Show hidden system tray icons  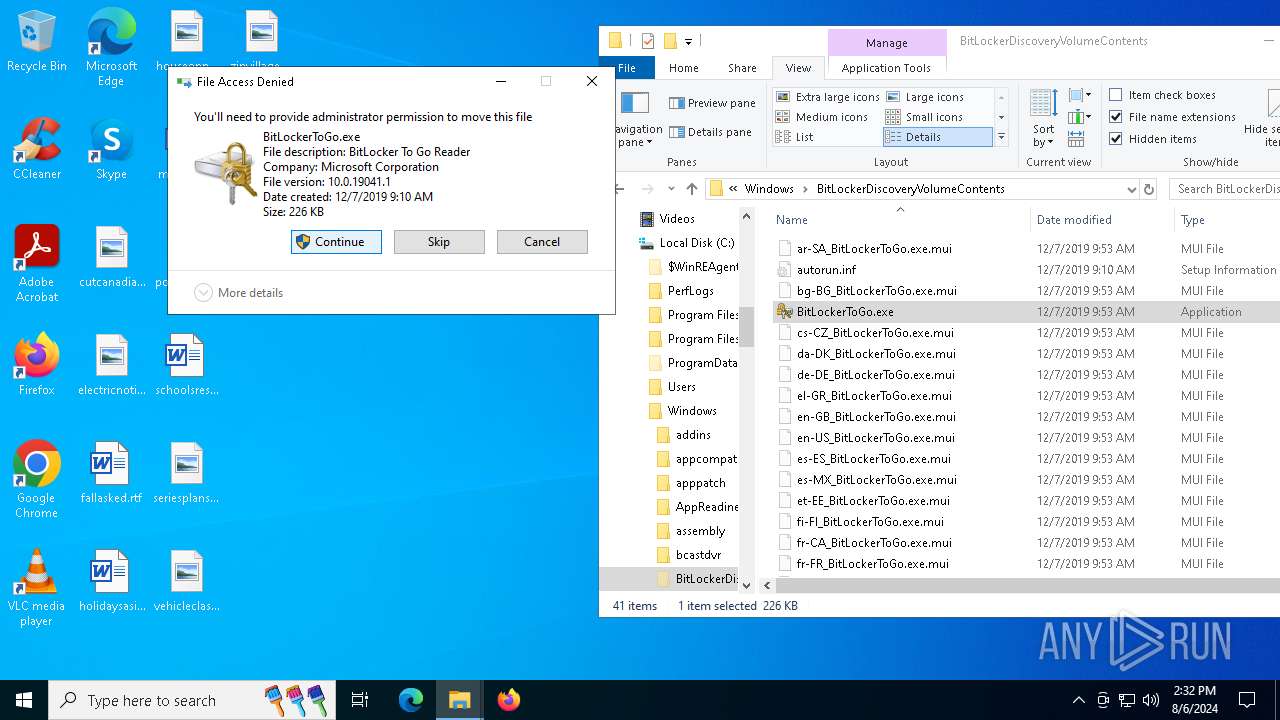click(x=1078, y=700)
